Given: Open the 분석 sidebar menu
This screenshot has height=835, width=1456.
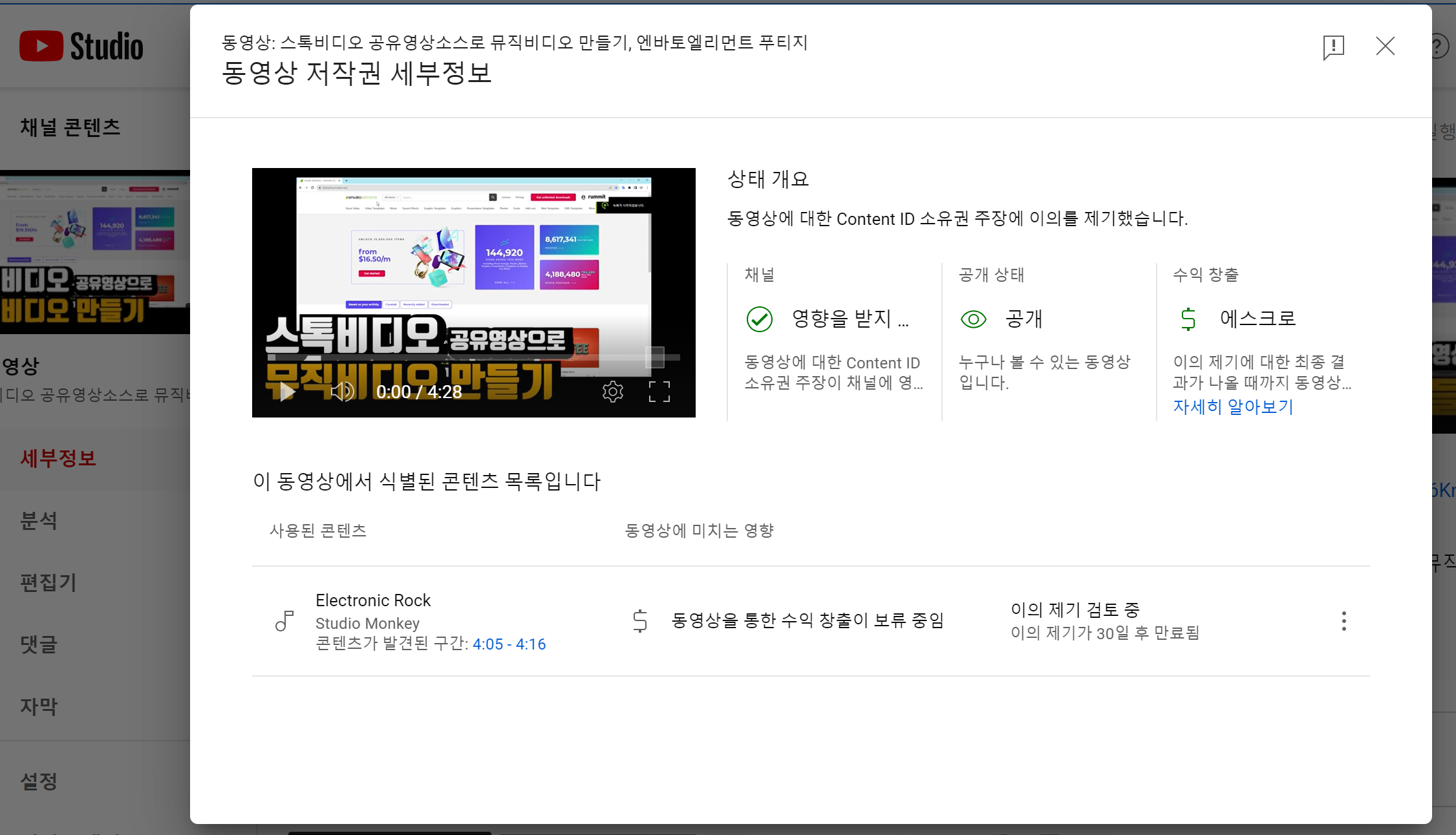Looking at the screenshot, I should tap(39, 521).
